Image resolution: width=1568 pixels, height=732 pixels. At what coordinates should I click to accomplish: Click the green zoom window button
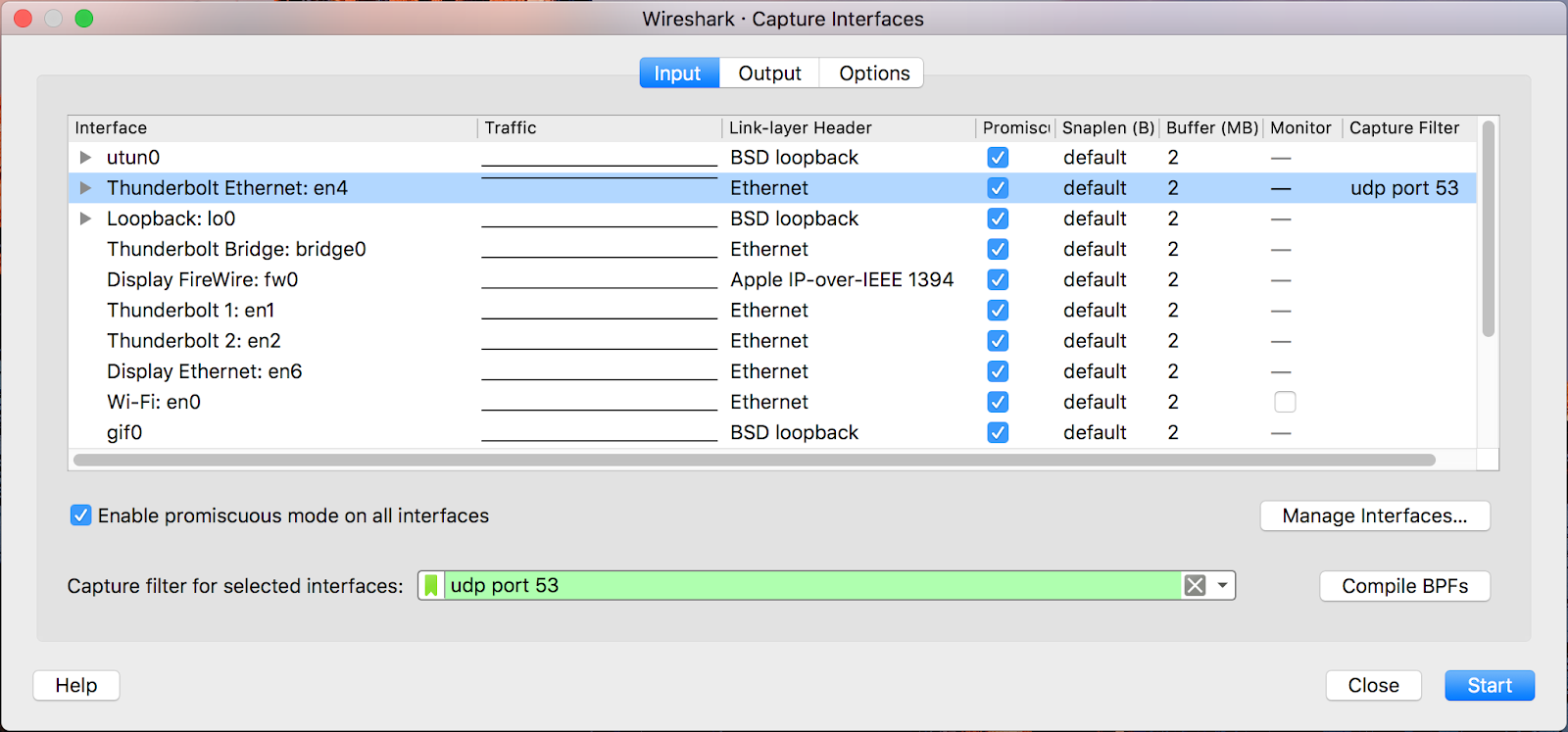point(84,19)
